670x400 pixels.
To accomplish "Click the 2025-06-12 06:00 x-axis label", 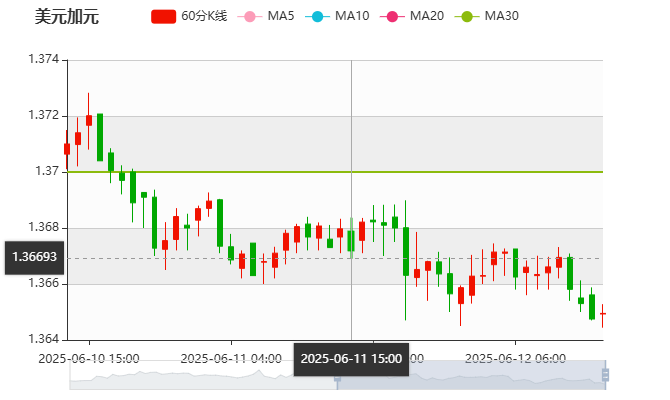I will (x=516, y=357).
